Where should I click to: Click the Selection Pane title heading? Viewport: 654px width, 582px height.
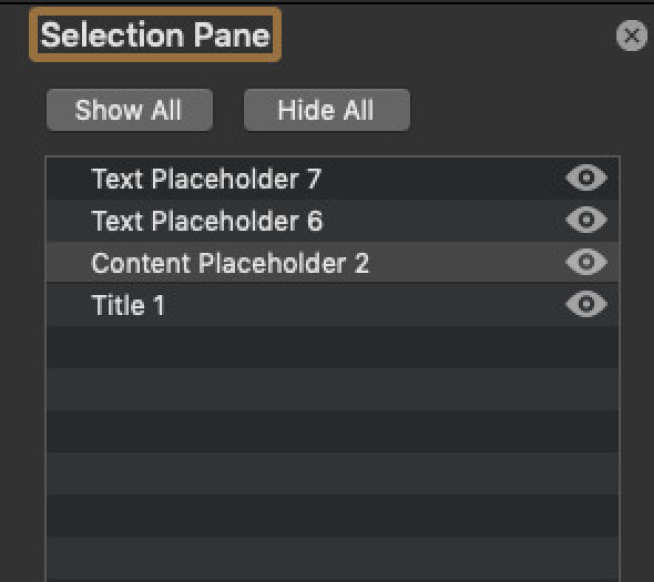click(155, 36)
